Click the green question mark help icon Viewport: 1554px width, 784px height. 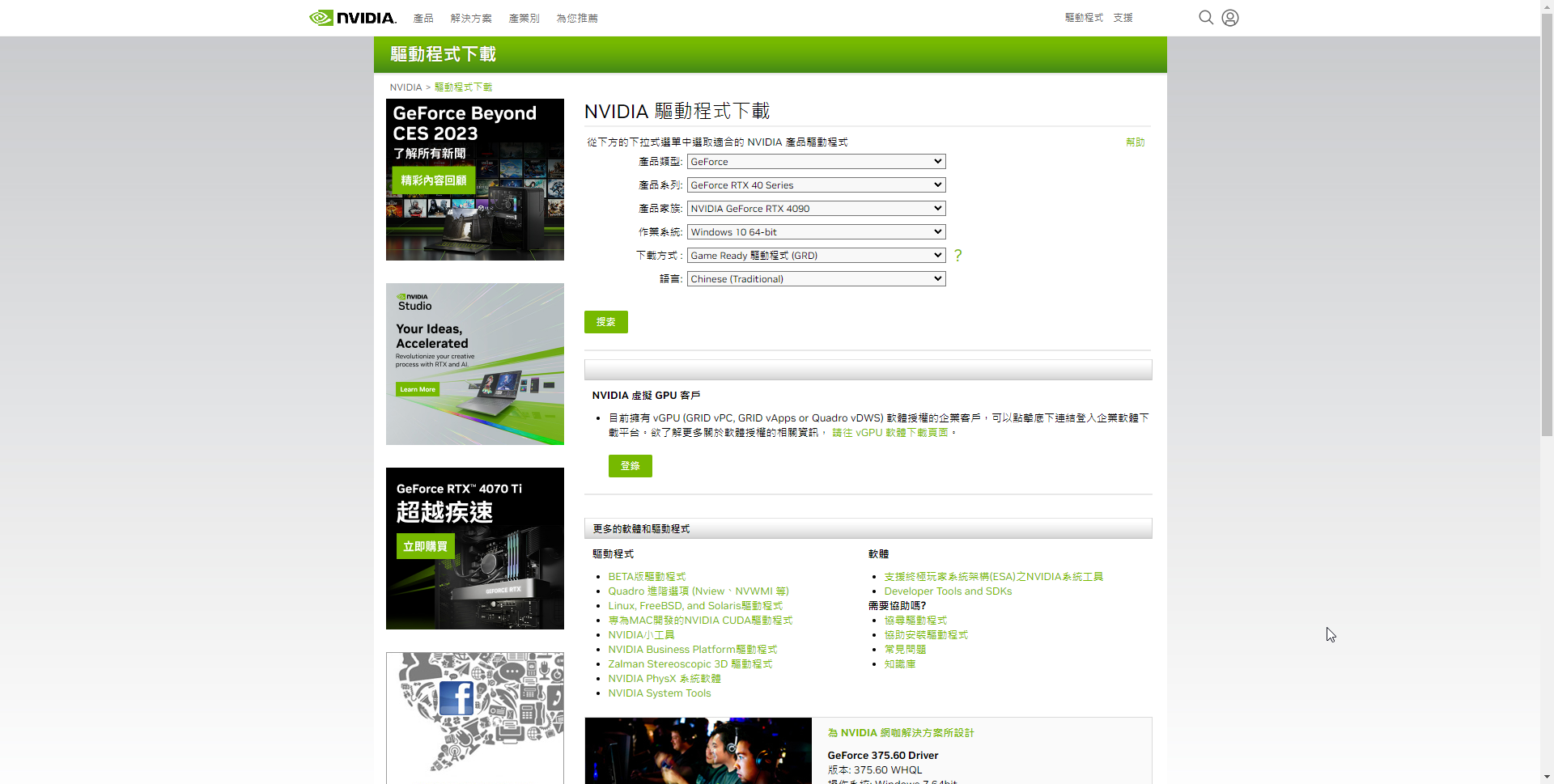[x=958, y=256]
